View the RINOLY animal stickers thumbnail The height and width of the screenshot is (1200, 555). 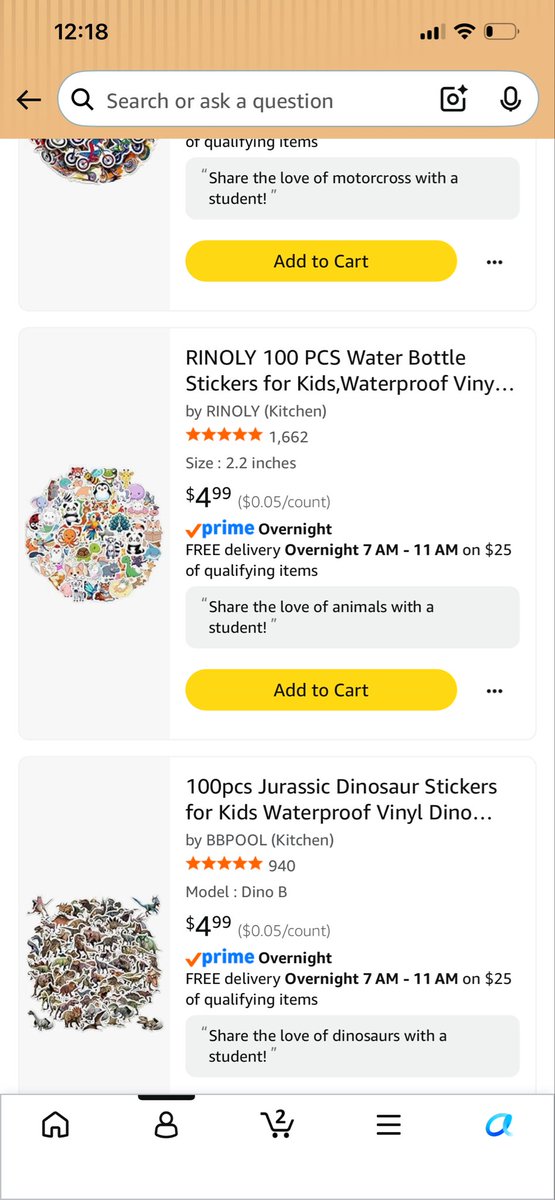coord(95,533)
